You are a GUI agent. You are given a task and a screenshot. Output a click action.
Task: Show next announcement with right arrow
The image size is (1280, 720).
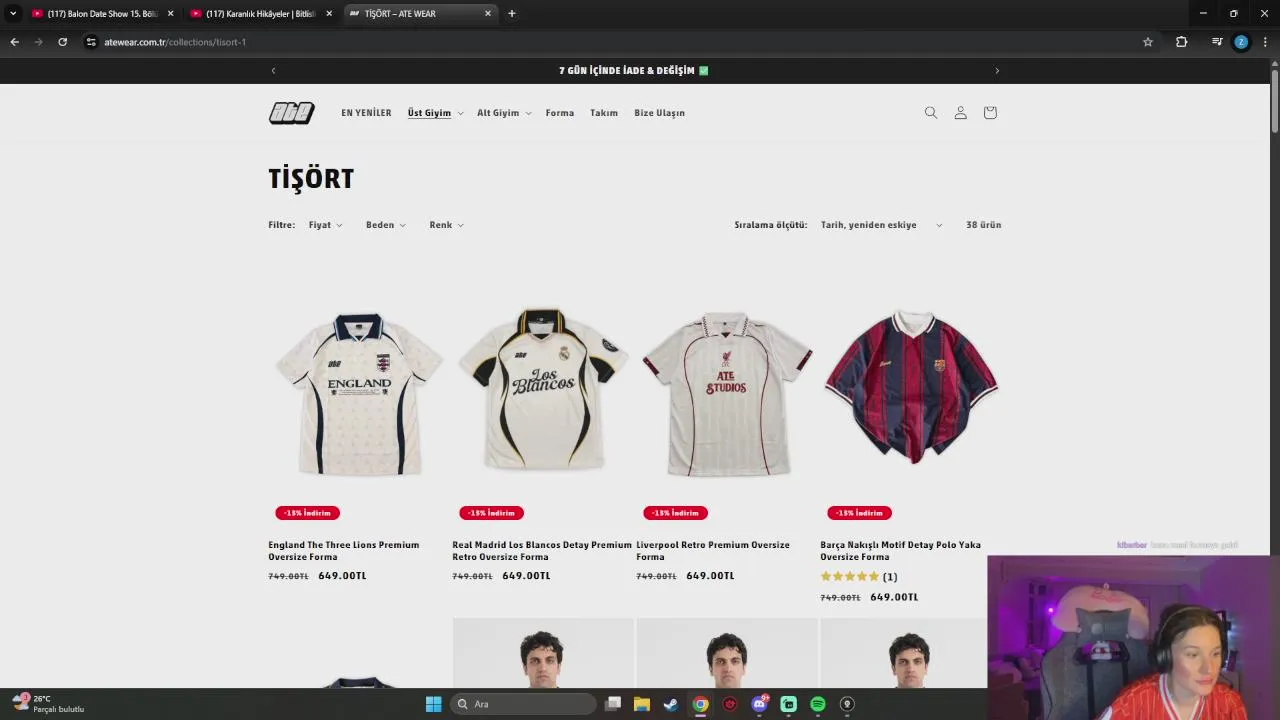[997, 71]
